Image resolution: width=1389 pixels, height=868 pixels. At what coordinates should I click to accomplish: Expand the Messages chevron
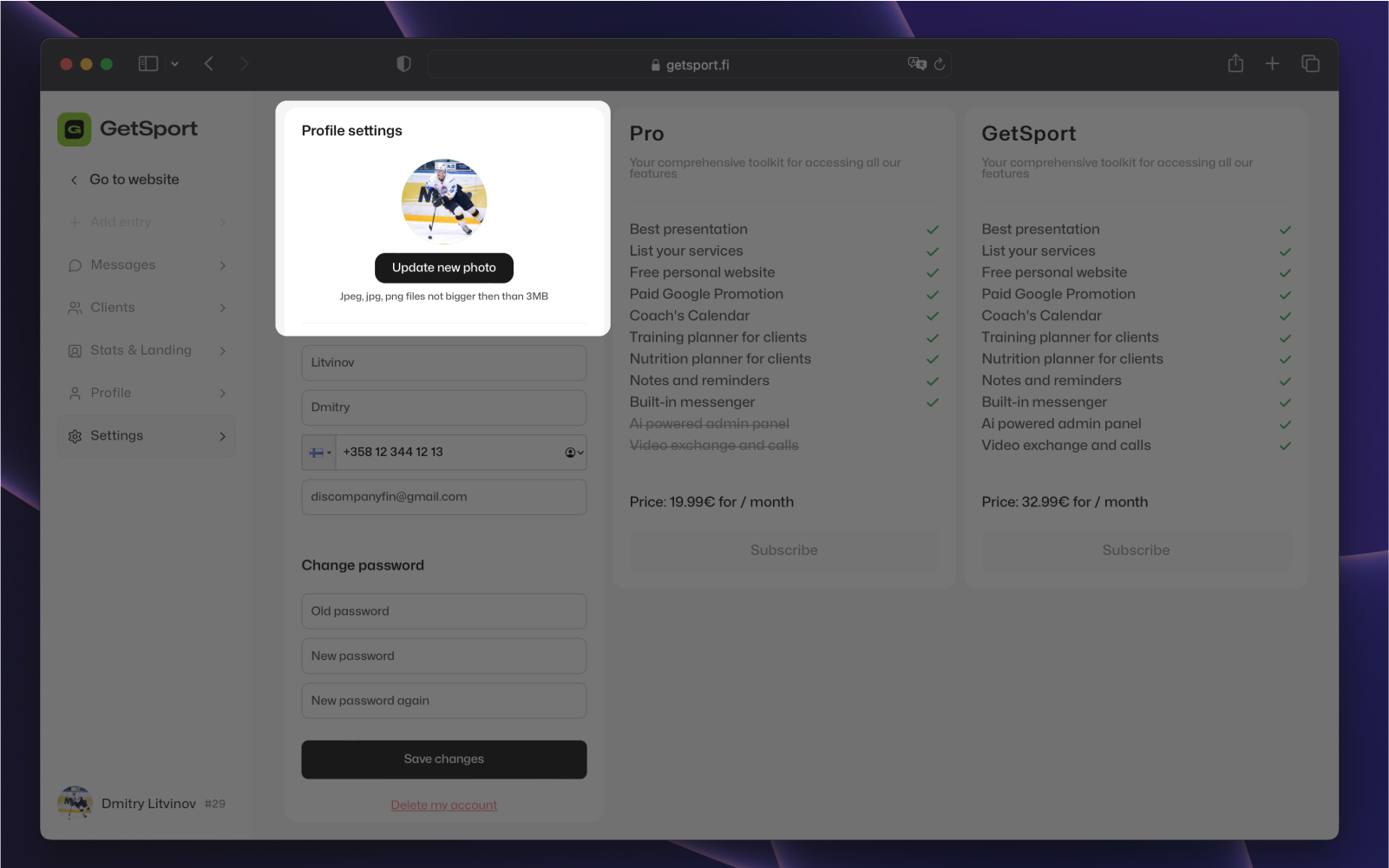[x=223, y=265]
